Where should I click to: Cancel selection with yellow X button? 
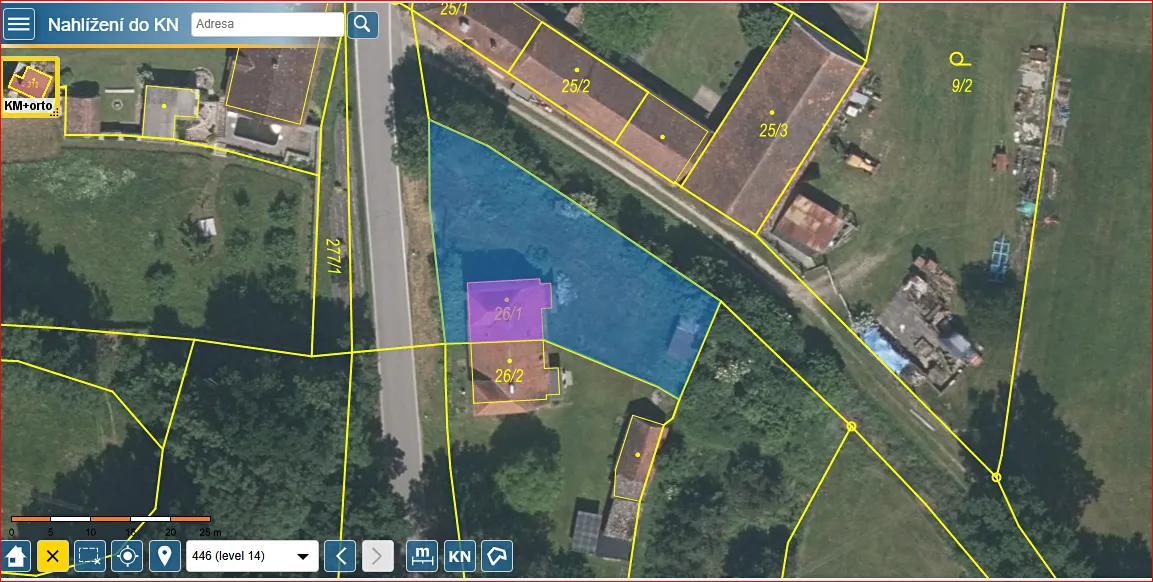53,556
